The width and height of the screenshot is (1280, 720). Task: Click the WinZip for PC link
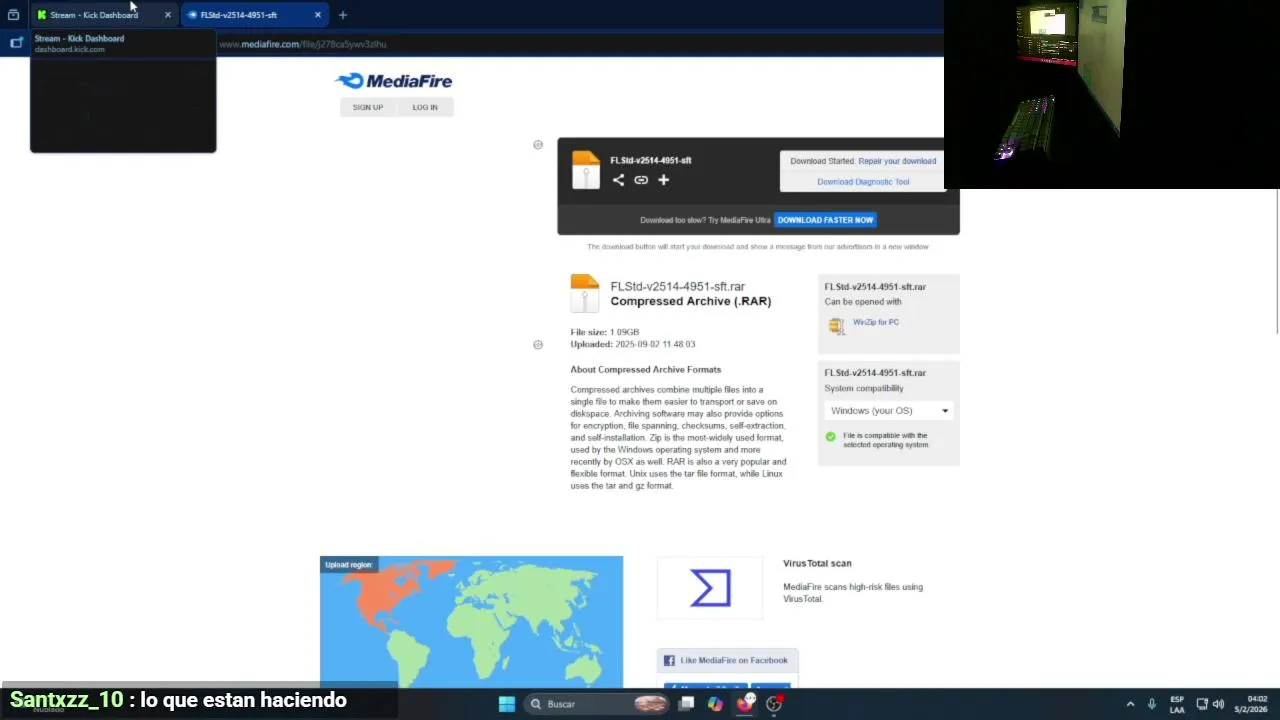[876, 322]
